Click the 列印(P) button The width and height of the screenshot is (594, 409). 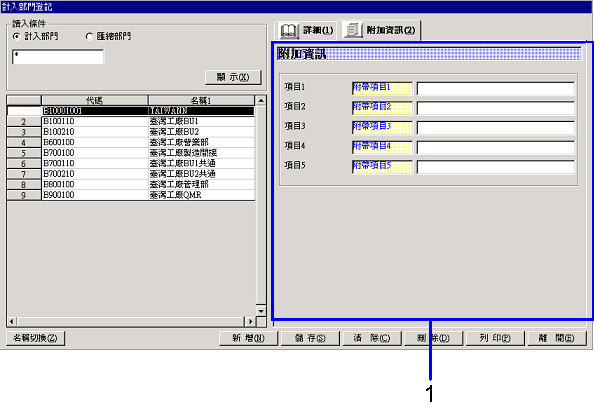pyautogui.click(x=495, y=338)
